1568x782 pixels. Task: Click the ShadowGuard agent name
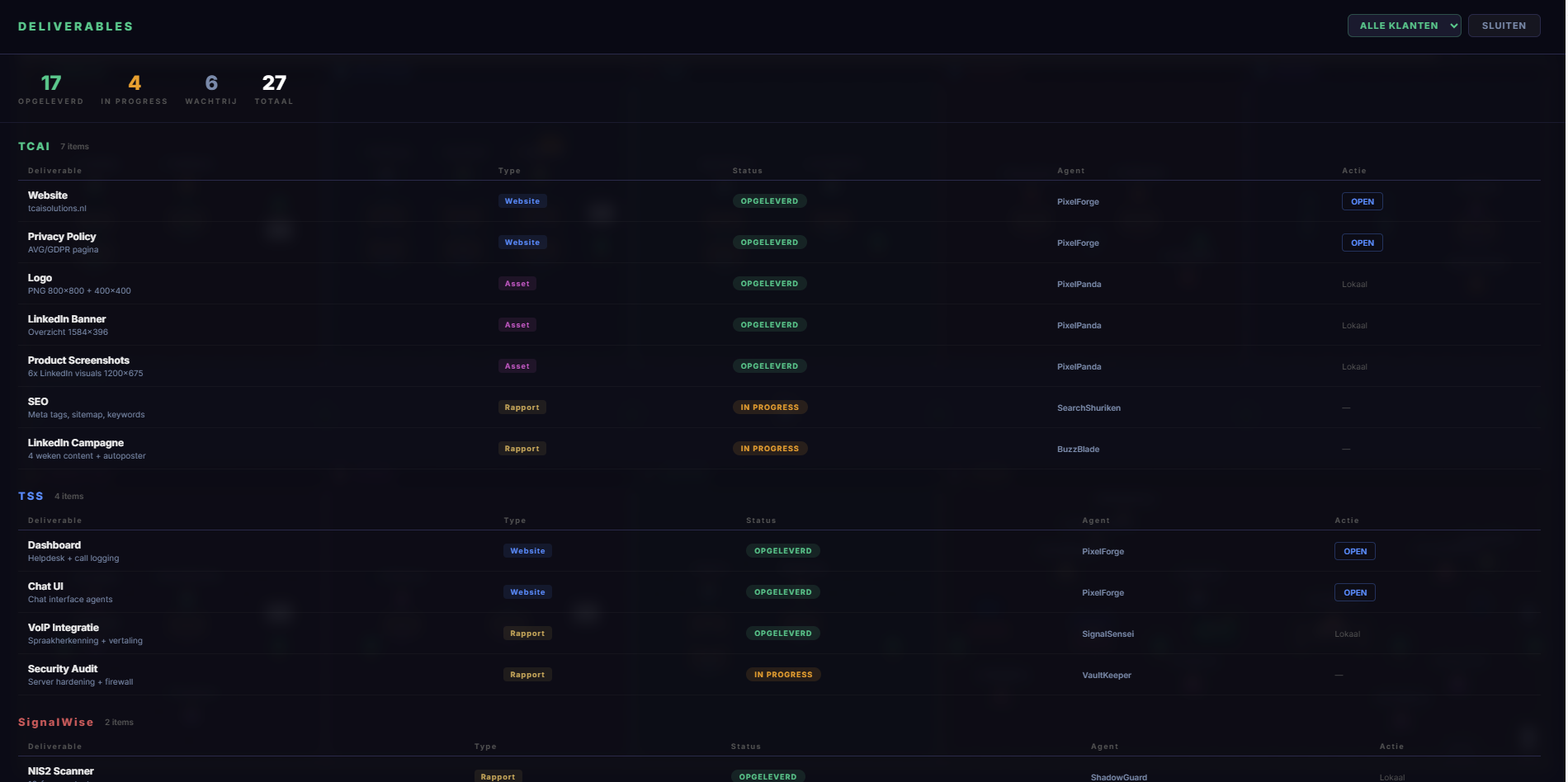[1119, 777]
